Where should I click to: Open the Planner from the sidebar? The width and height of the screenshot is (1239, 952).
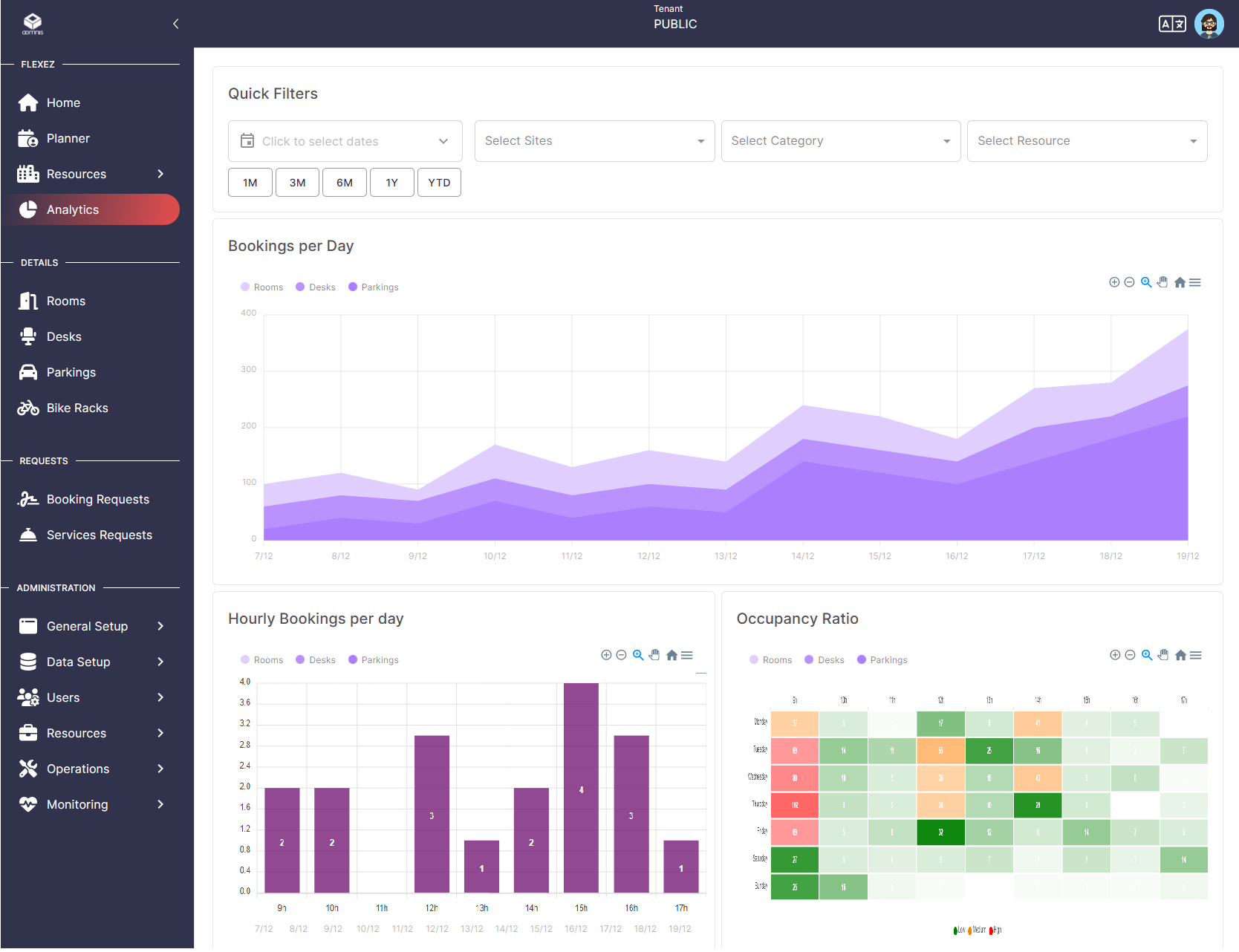[68, 138]
